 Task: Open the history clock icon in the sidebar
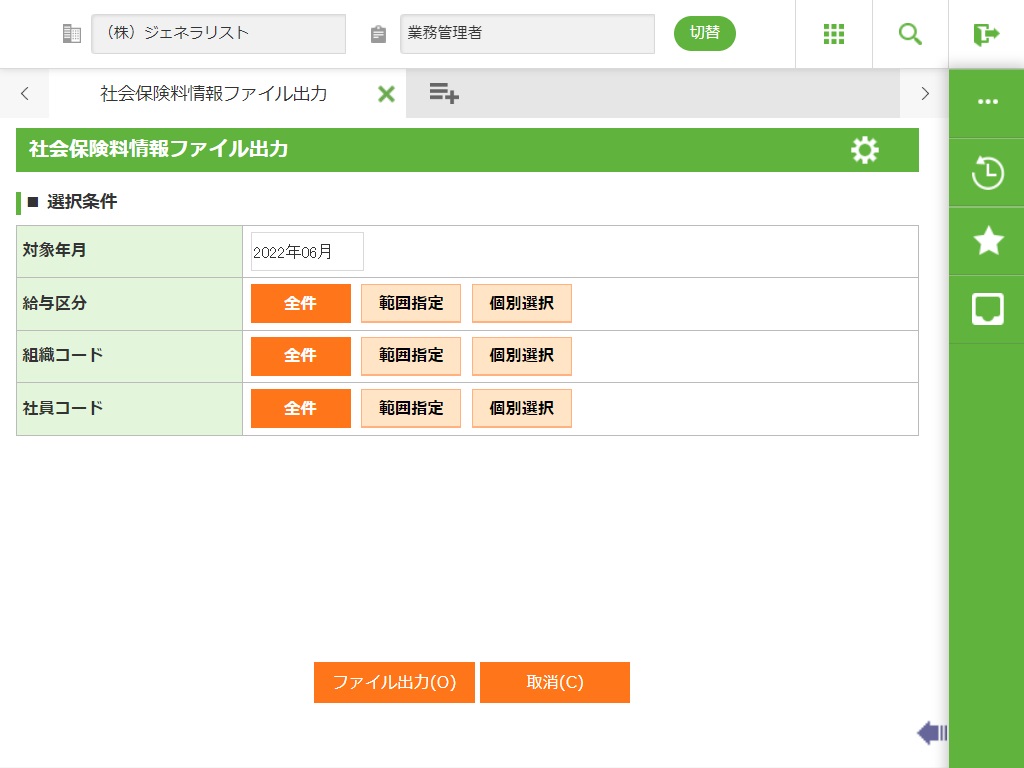coord(987,173)
